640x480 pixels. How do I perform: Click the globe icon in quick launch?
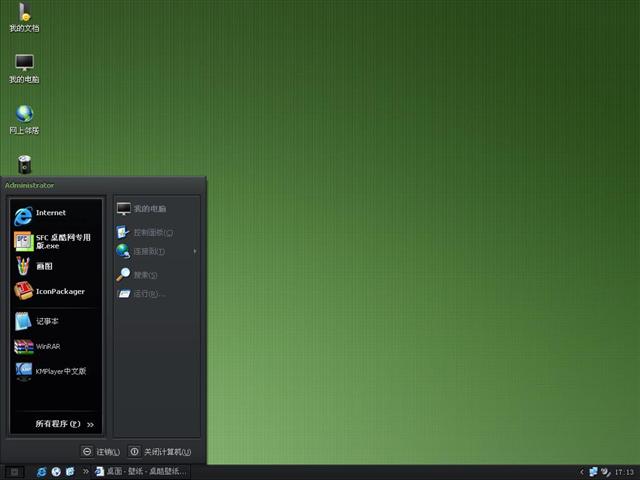[56, 472]
